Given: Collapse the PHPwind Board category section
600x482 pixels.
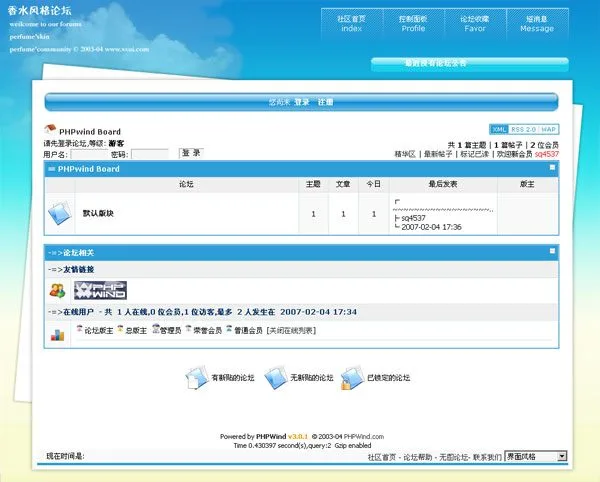Looking at the screenshot, I should click(552, 168).
